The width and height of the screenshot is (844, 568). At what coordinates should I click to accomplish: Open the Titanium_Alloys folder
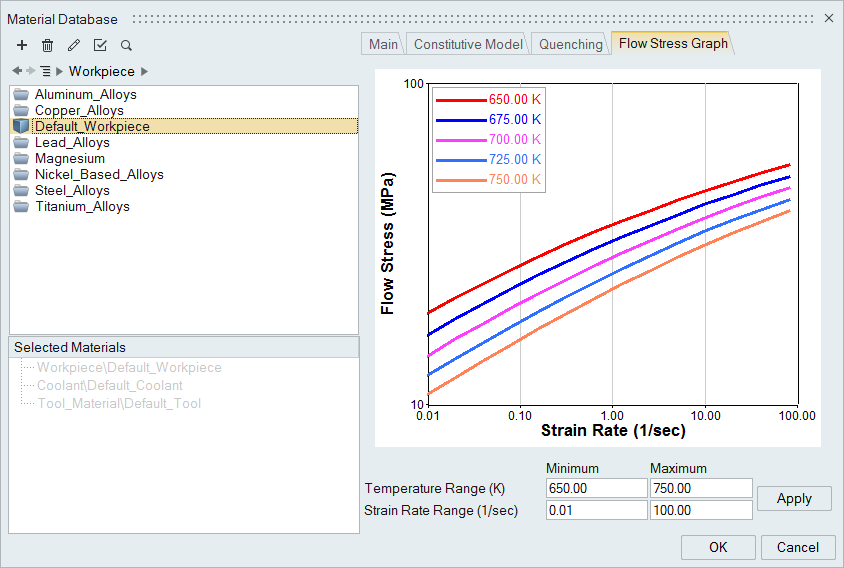[81, 206]
